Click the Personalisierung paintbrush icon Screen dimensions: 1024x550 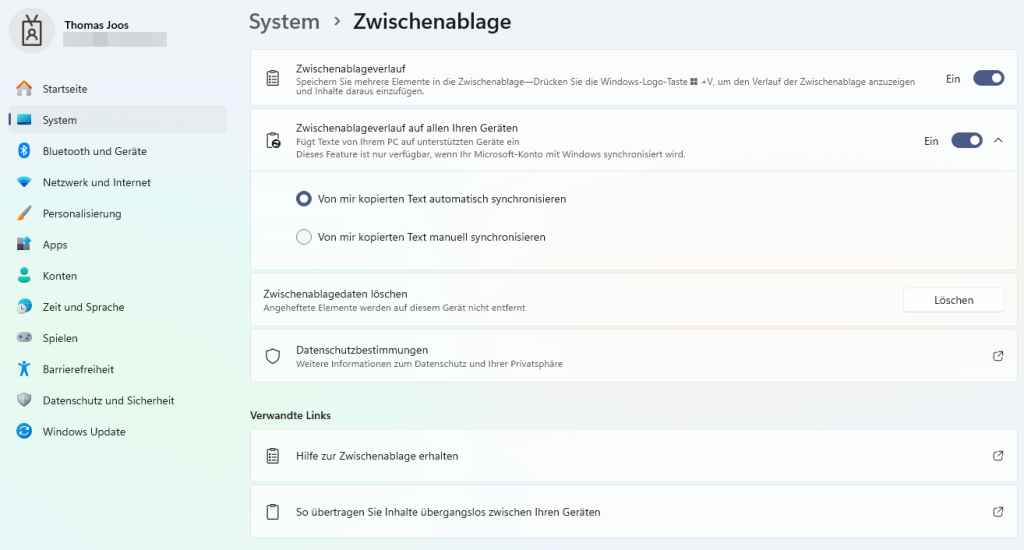(x=24, y=213)
